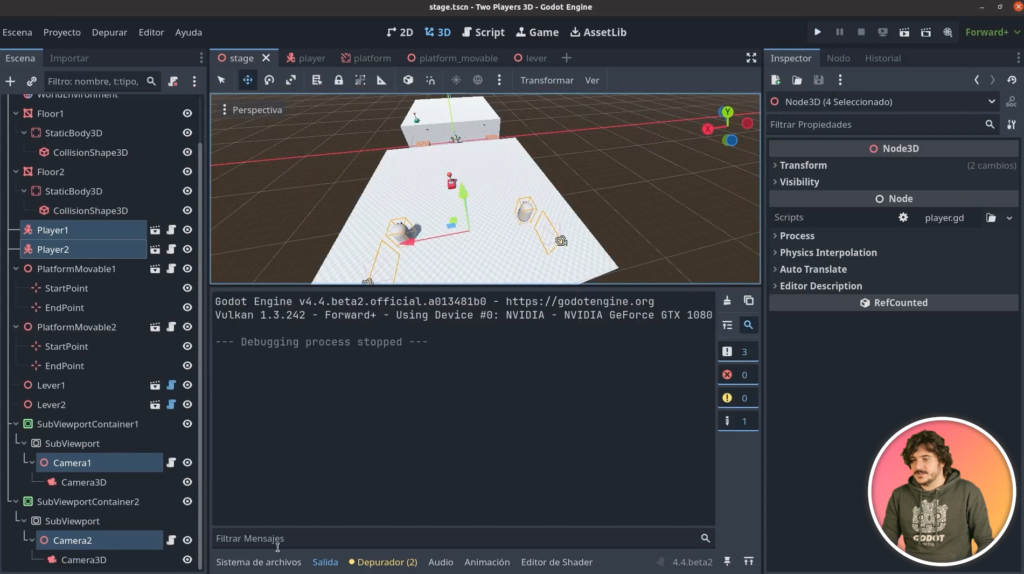Clear the output log
This screenshot has width=1024, height=574.
pos(727,301)
